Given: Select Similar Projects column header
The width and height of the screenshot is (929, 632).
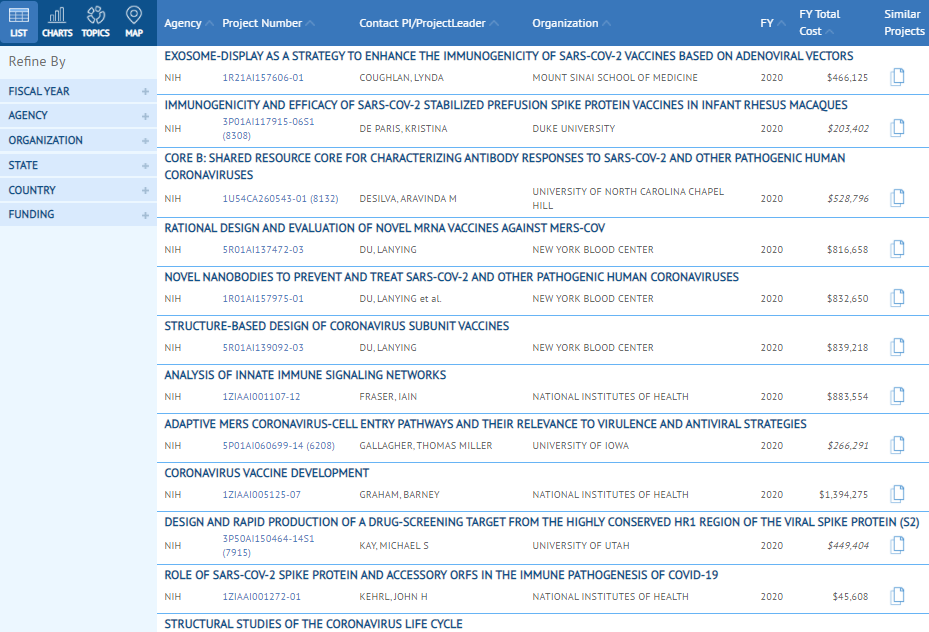Looking at the screenshot, I should [x=904, y=23].
